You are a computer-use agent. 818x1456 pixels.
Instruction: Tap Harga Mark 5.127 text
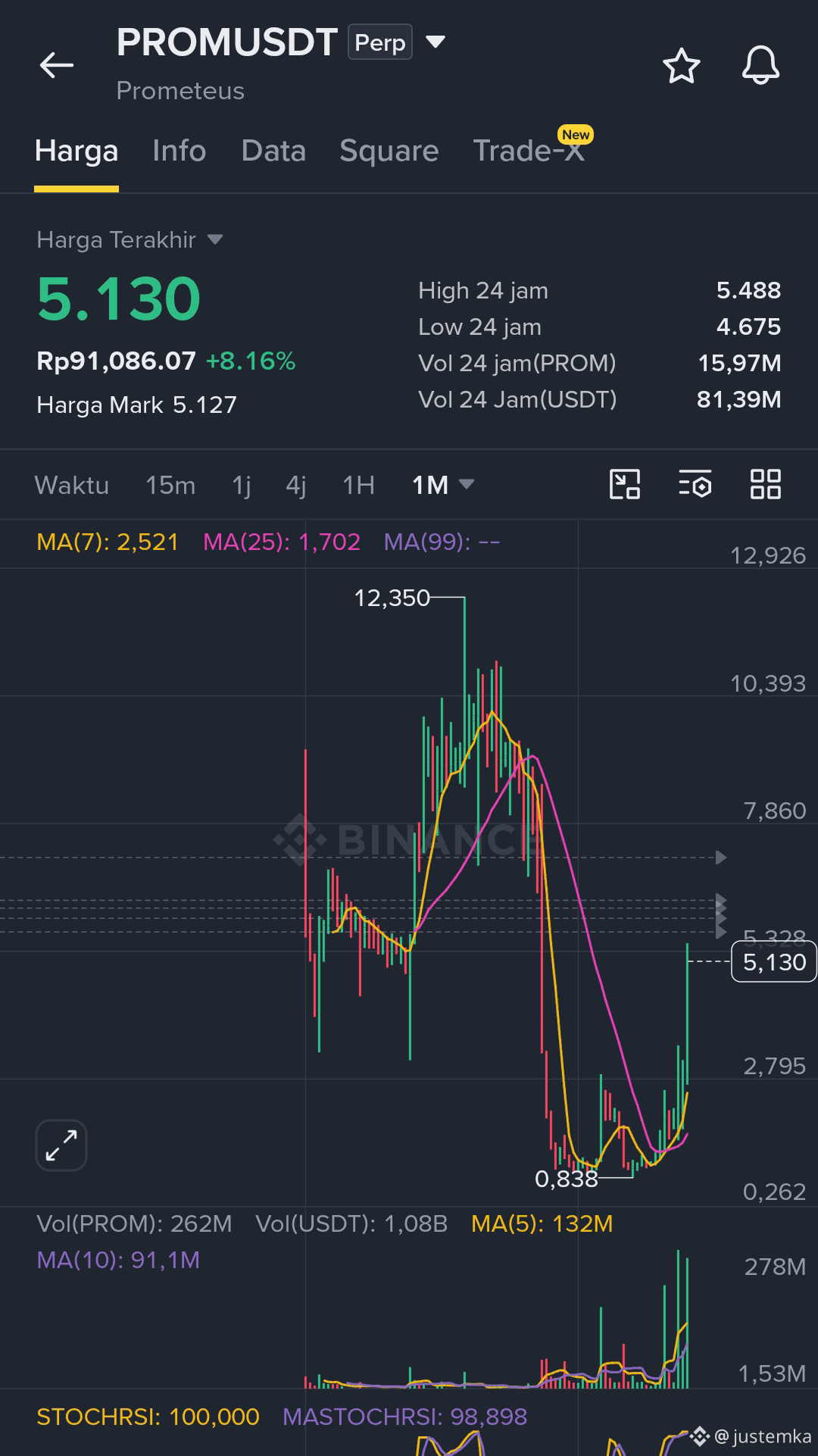[136, 405]
